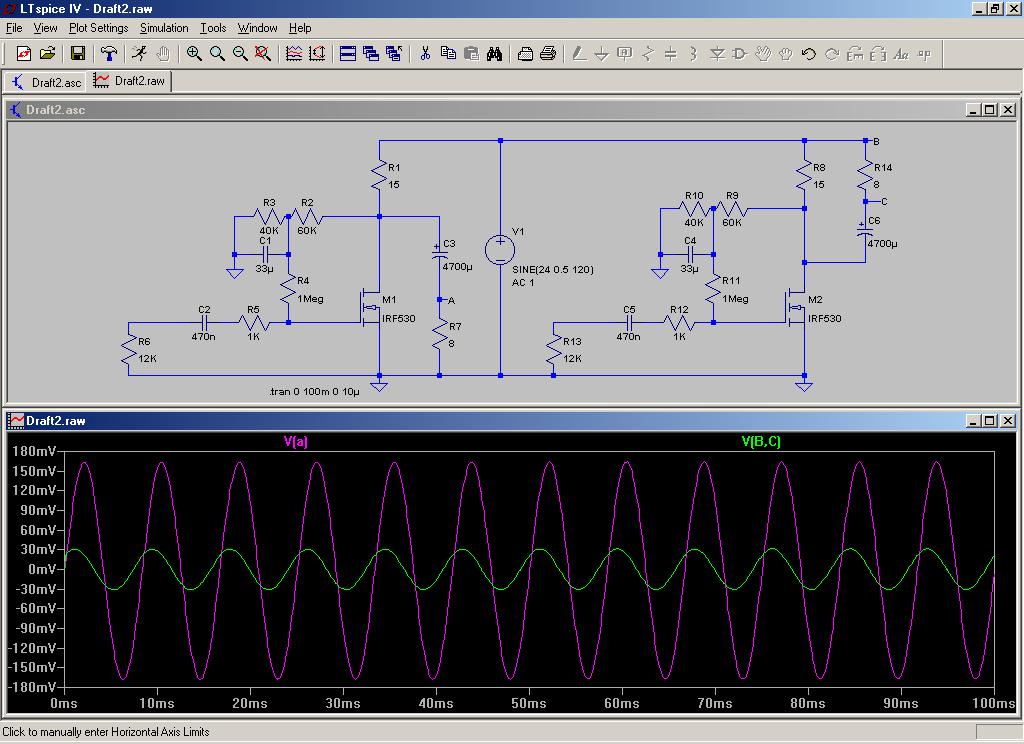Click the M2 IRF530 MOSFET symbol

797,308
